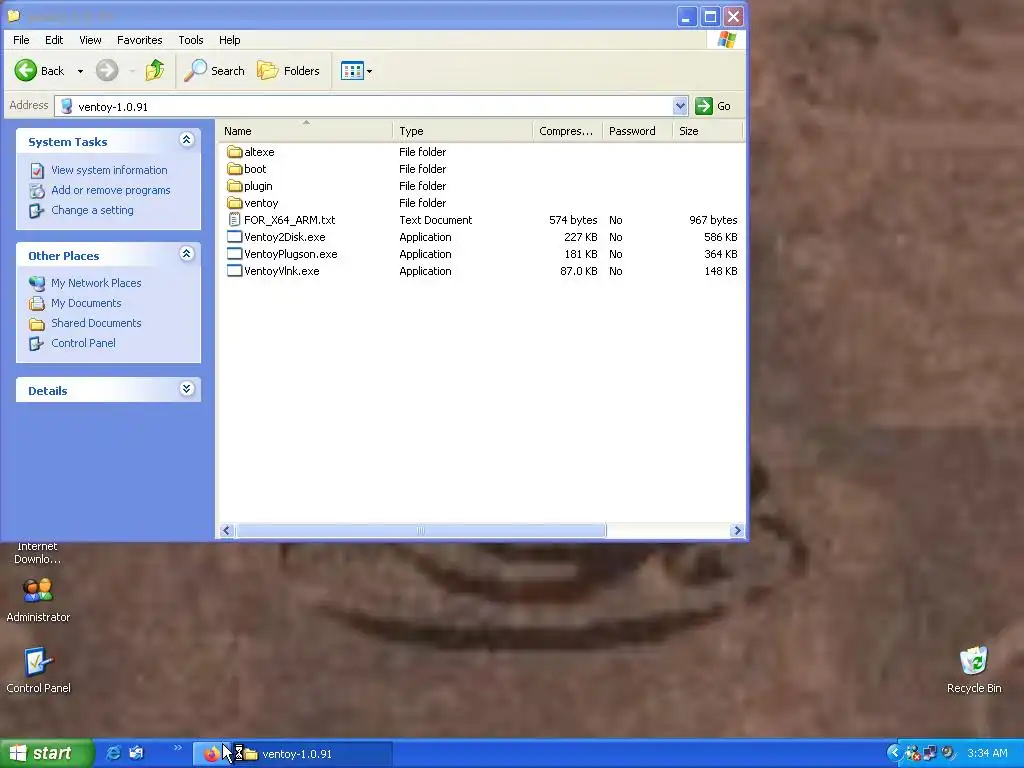The width and height of the screenshot is (1024, 768).
Task: Click Change a setting link
Action: click(92, 210)
